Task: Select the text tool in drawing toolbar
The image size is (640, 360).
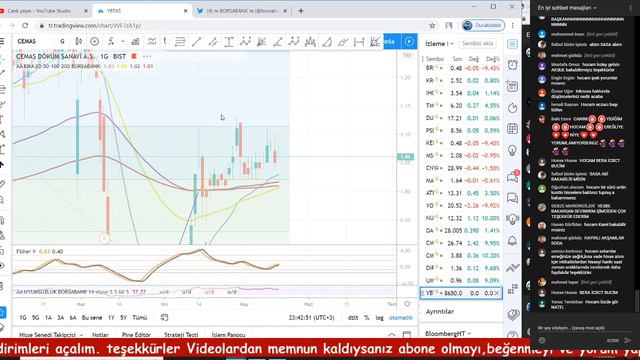Action: point(229,42)
